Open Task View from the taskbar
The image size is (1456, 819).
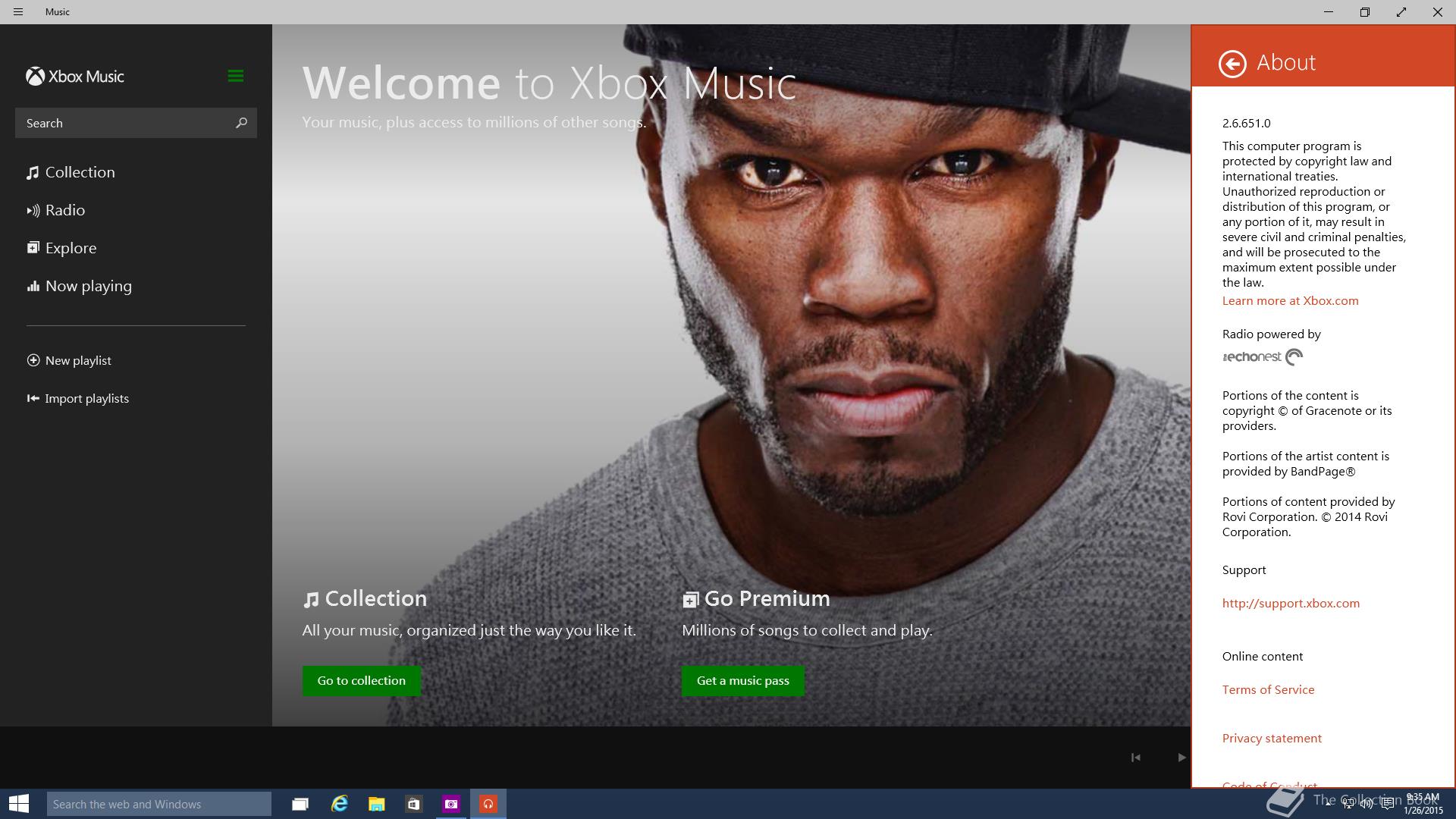(x=300, y=804)
